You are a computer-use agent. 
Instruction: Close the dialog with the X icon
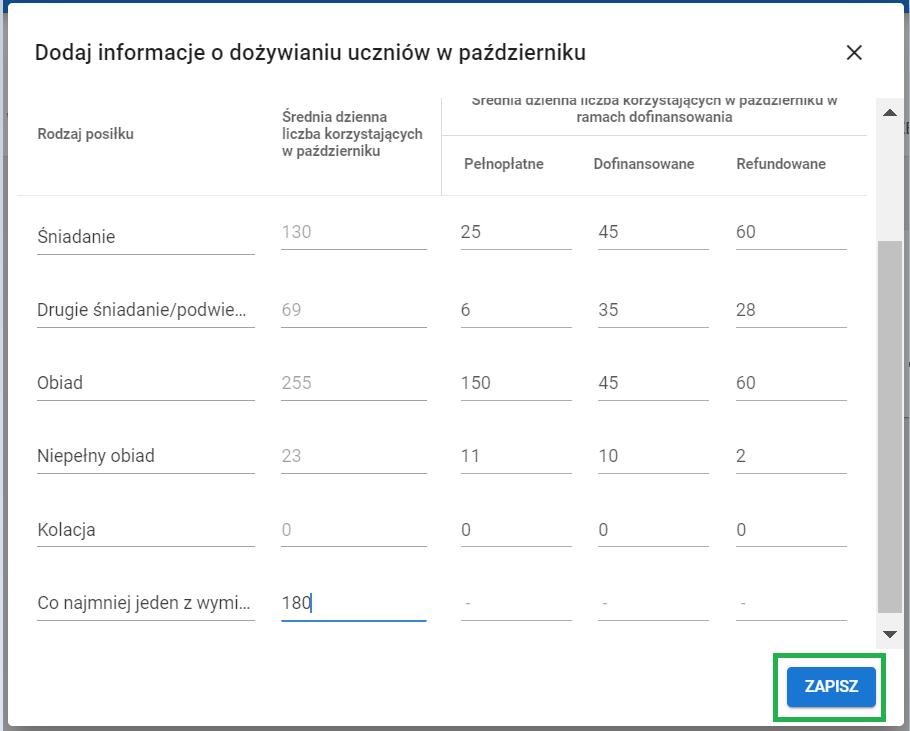pyautogui.click(x=855, y=53)
